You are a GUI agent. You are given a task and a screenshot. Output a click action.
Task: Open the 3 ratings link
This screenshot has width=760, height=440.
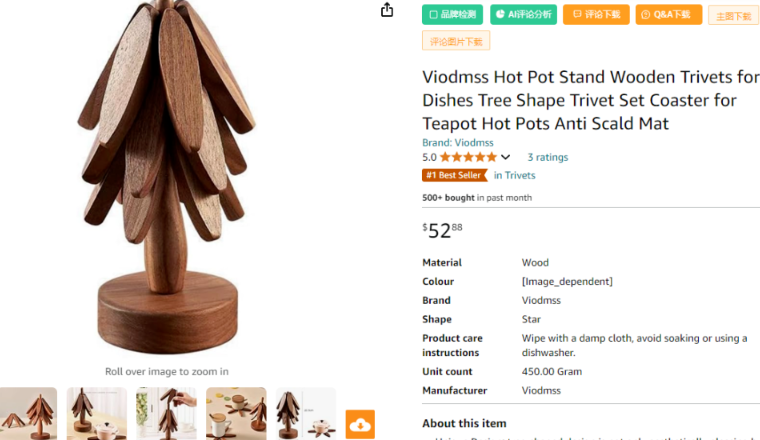pos(547,157)
